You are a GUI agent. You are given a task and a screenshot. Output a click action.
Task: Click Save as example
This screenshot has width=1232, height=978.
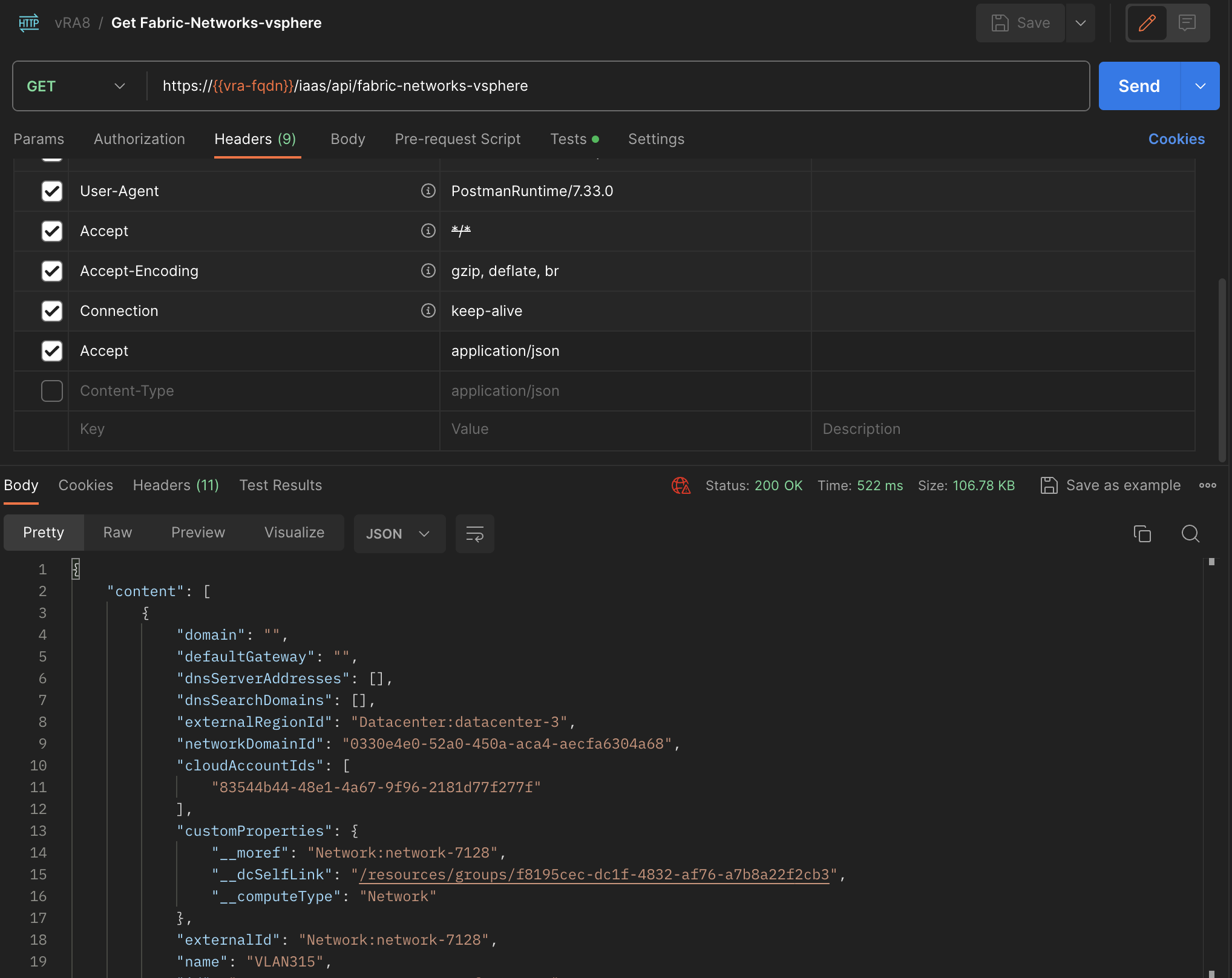(x=1111, y=485)
